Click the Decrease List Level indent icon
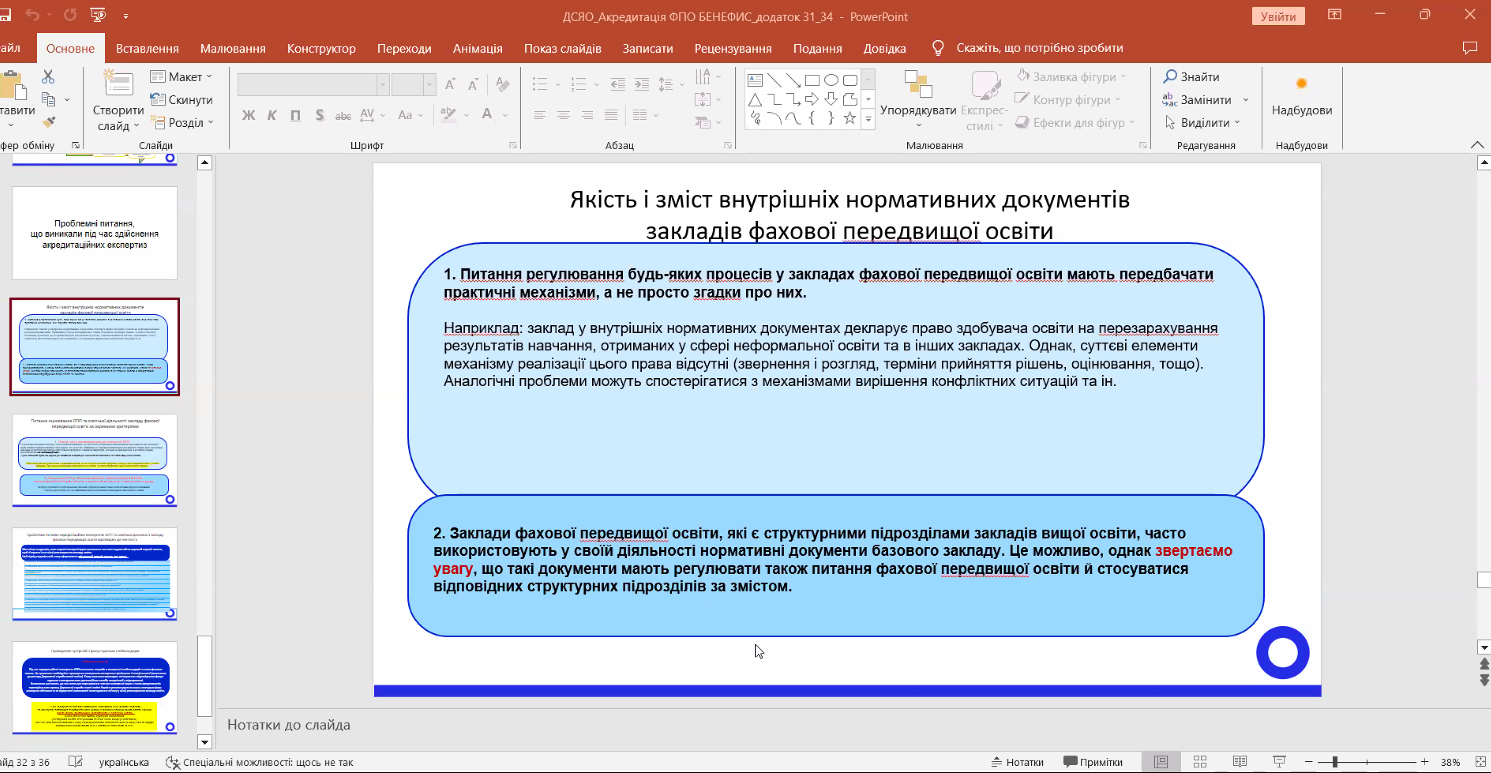Viewport: 1491px width, 773px height. click(x=620, y=85)
